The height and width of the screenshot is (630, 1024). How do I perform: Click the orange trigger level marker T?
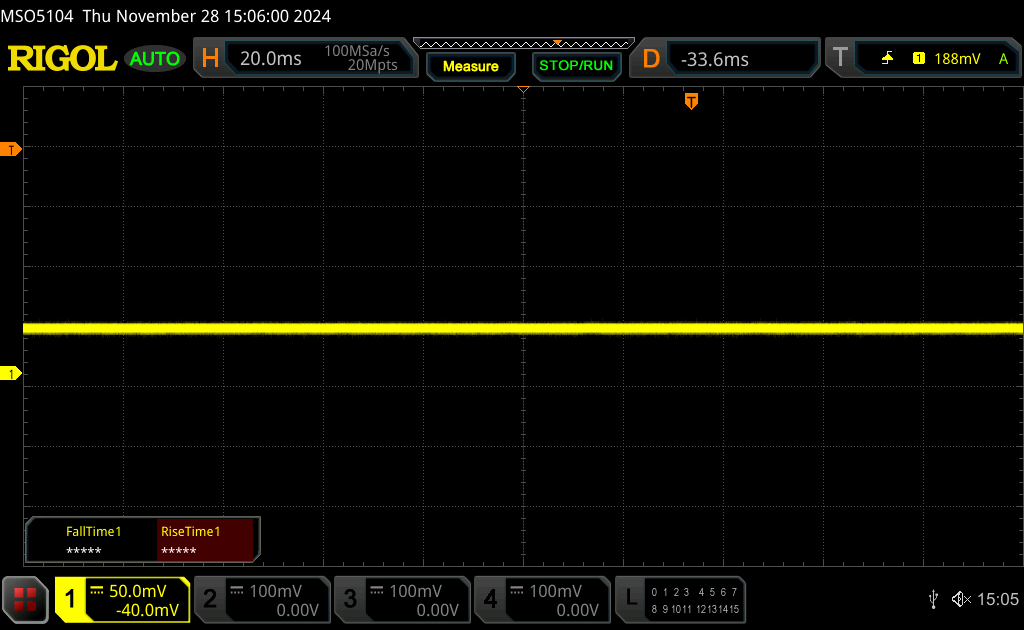tap(12, 149)
